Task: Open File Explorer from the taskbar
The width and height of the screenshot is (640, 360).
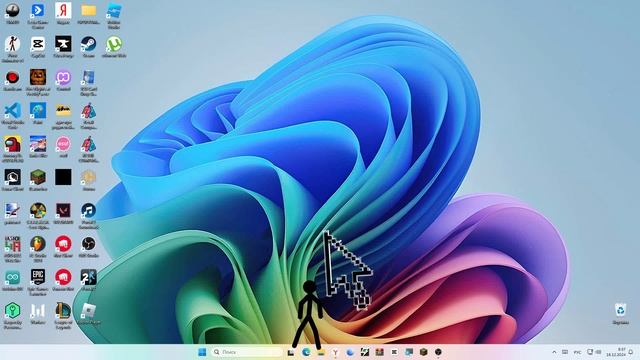Action: tap(321, 352)
